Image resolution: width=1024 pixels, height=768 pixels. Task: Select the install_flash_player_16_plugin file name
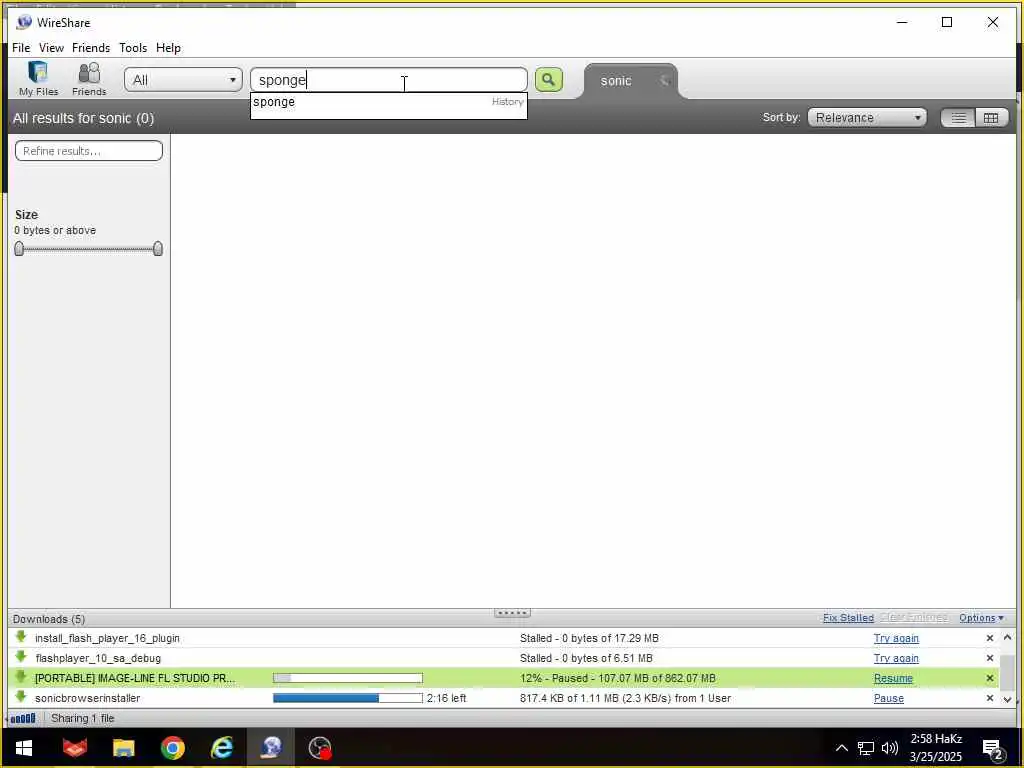(x=107, y=638)
